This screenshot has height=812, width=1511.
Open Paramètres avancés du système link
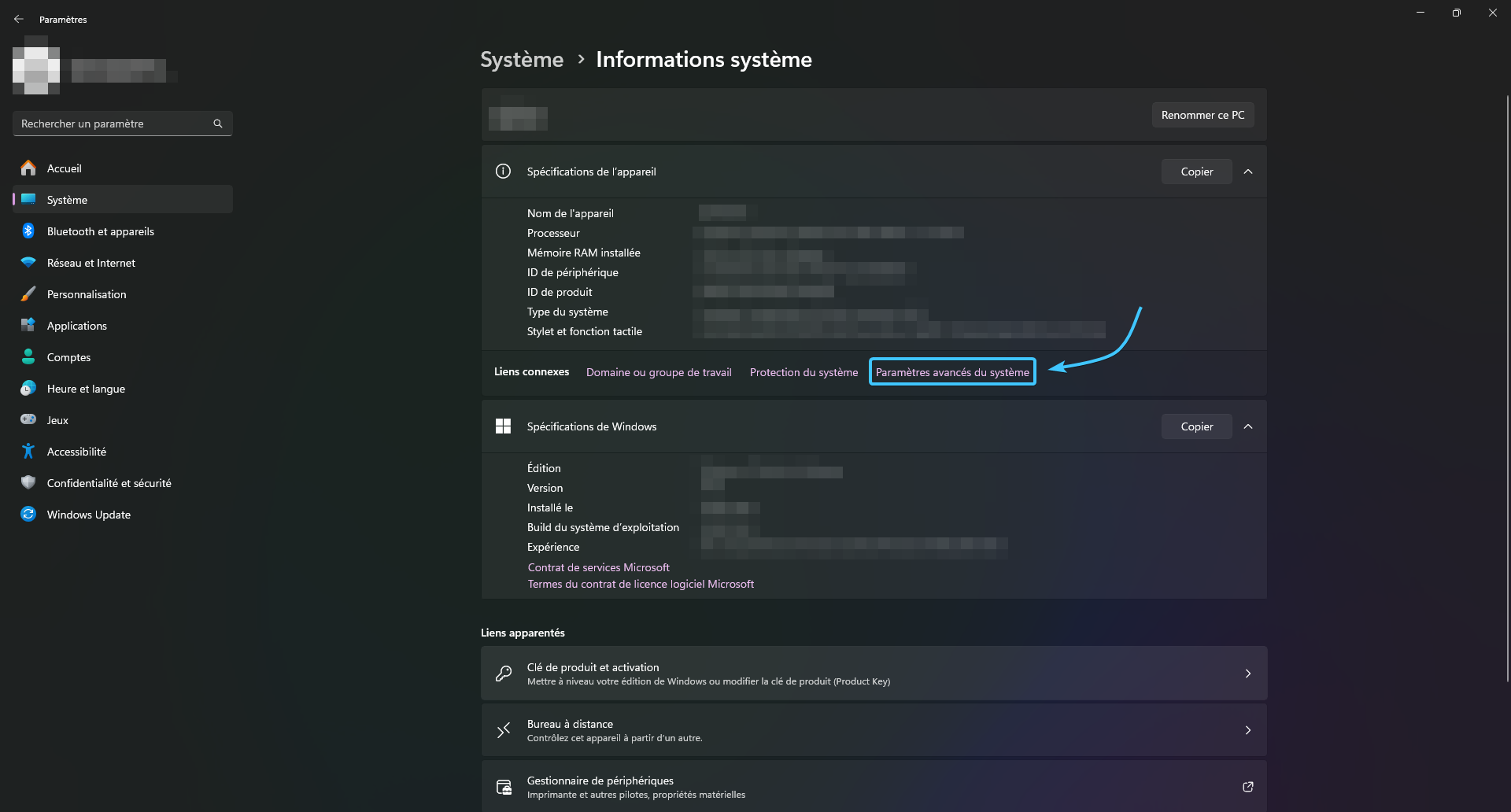coord(952,372)
